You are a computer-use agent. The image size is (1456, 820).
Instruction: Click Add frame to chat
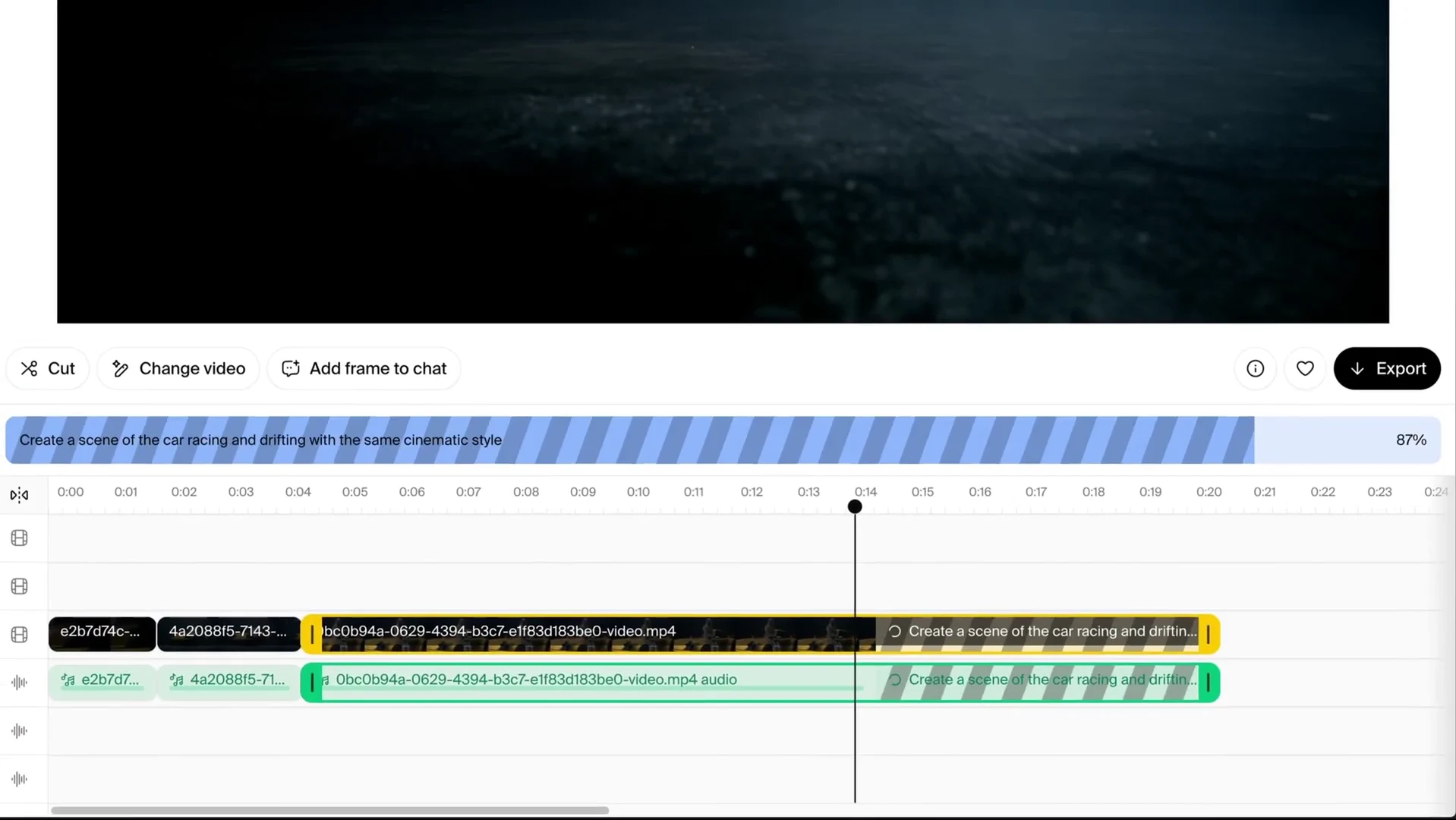pos(364,368)
